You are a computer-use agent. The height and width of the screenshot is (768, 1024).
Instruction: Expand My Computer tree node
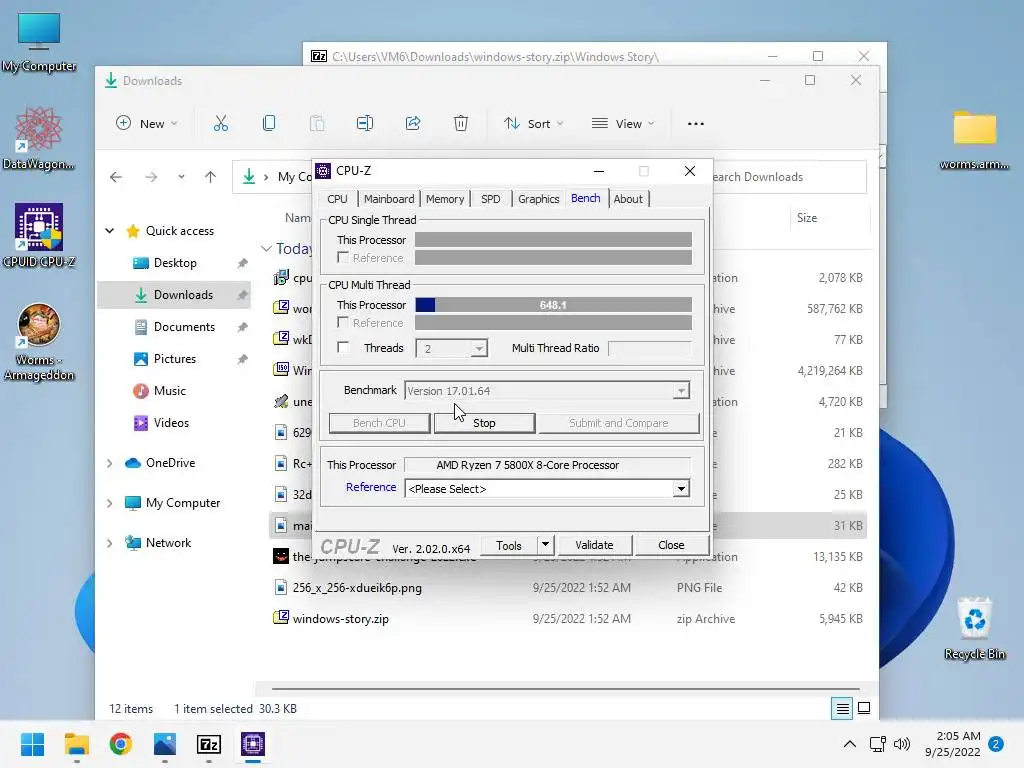coord(110,503)
